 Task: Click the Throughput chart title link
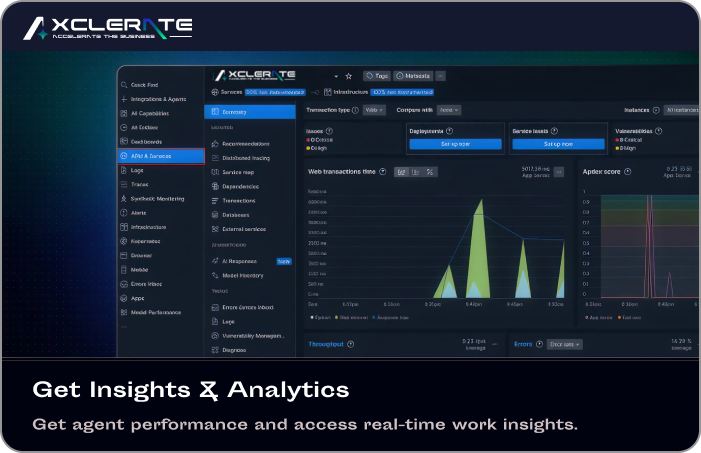[x=323, y=344]
